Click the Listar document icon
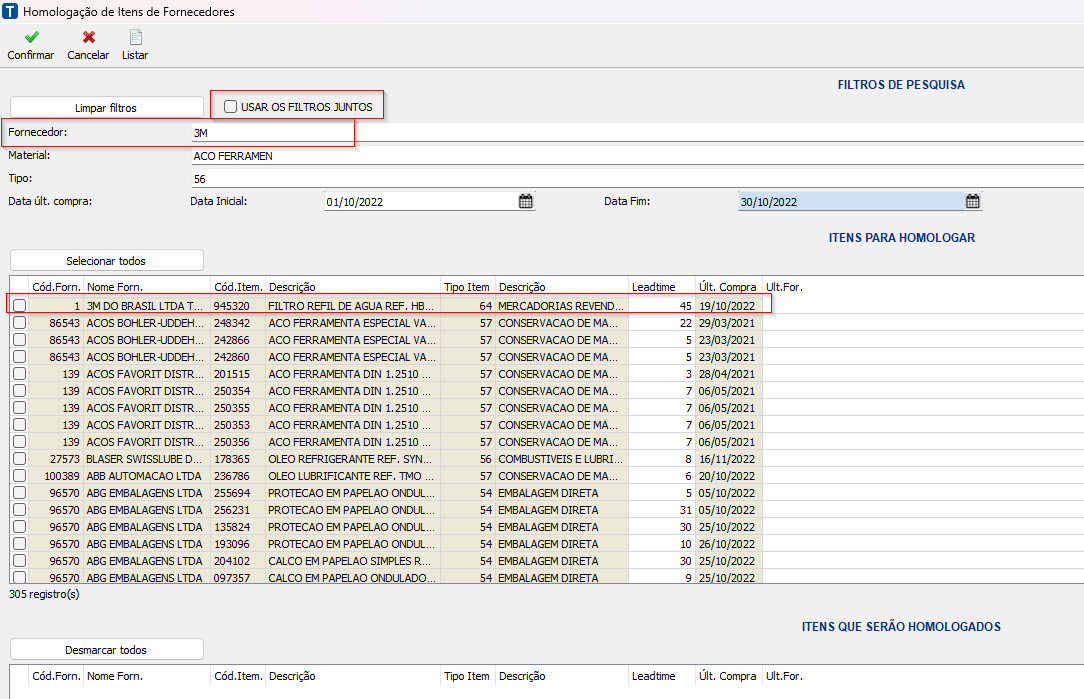 coord(135,37)
